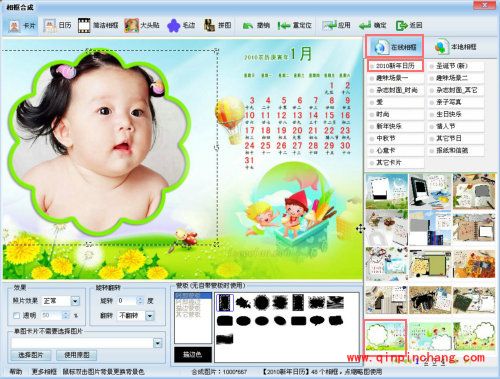Expand the 照片效果 photo effect dropdown
The width and height of the screenshot is (500, 379).
coord(75,301)
